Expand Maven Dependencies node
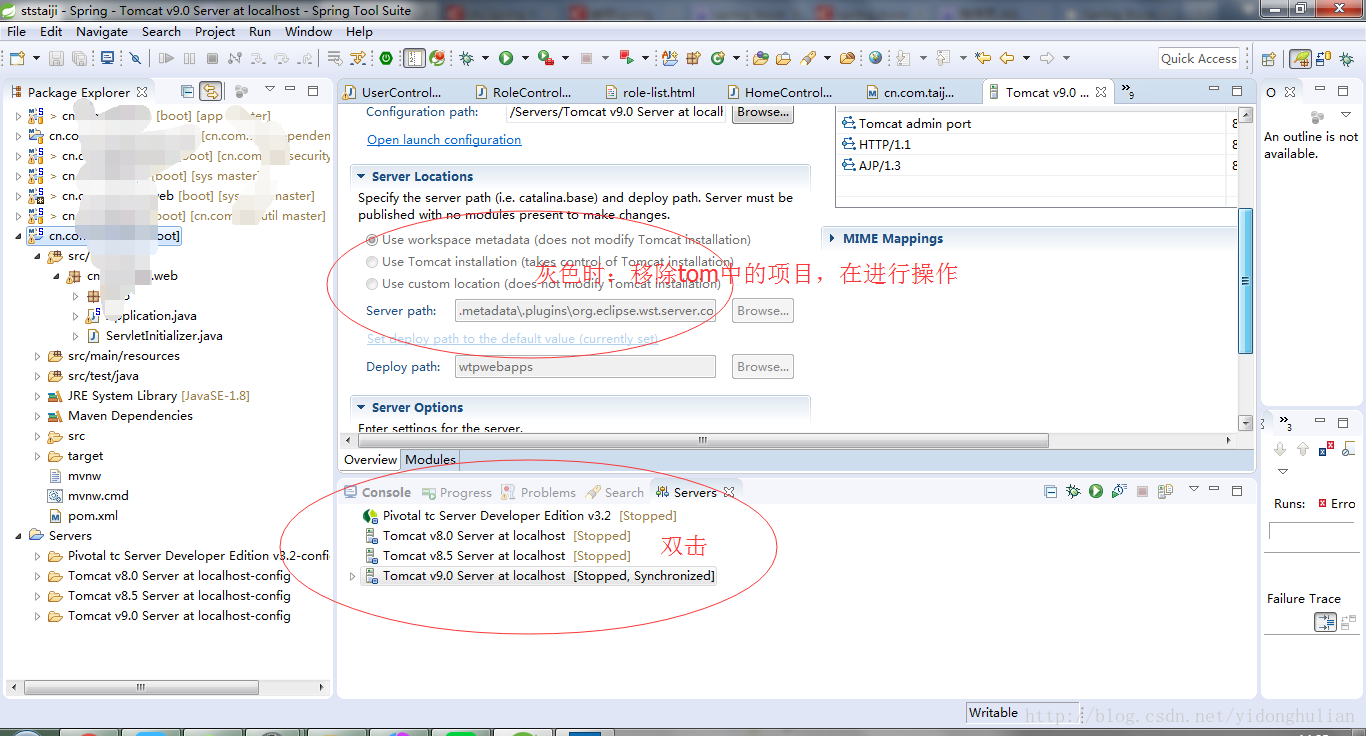 (38, 416)
